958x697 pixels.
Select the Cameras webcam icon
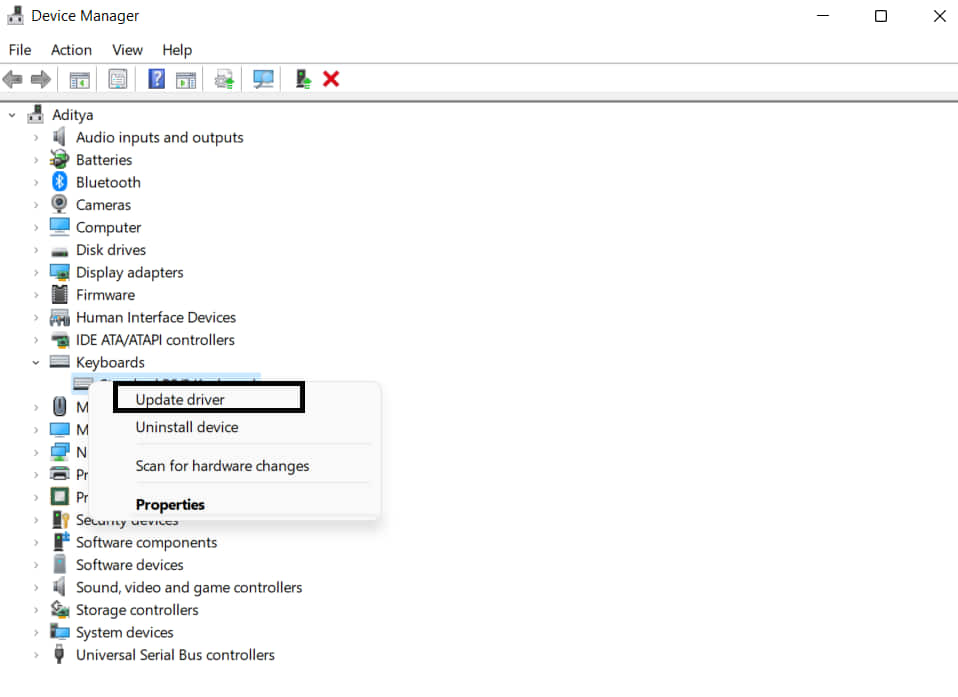point(59,203)
